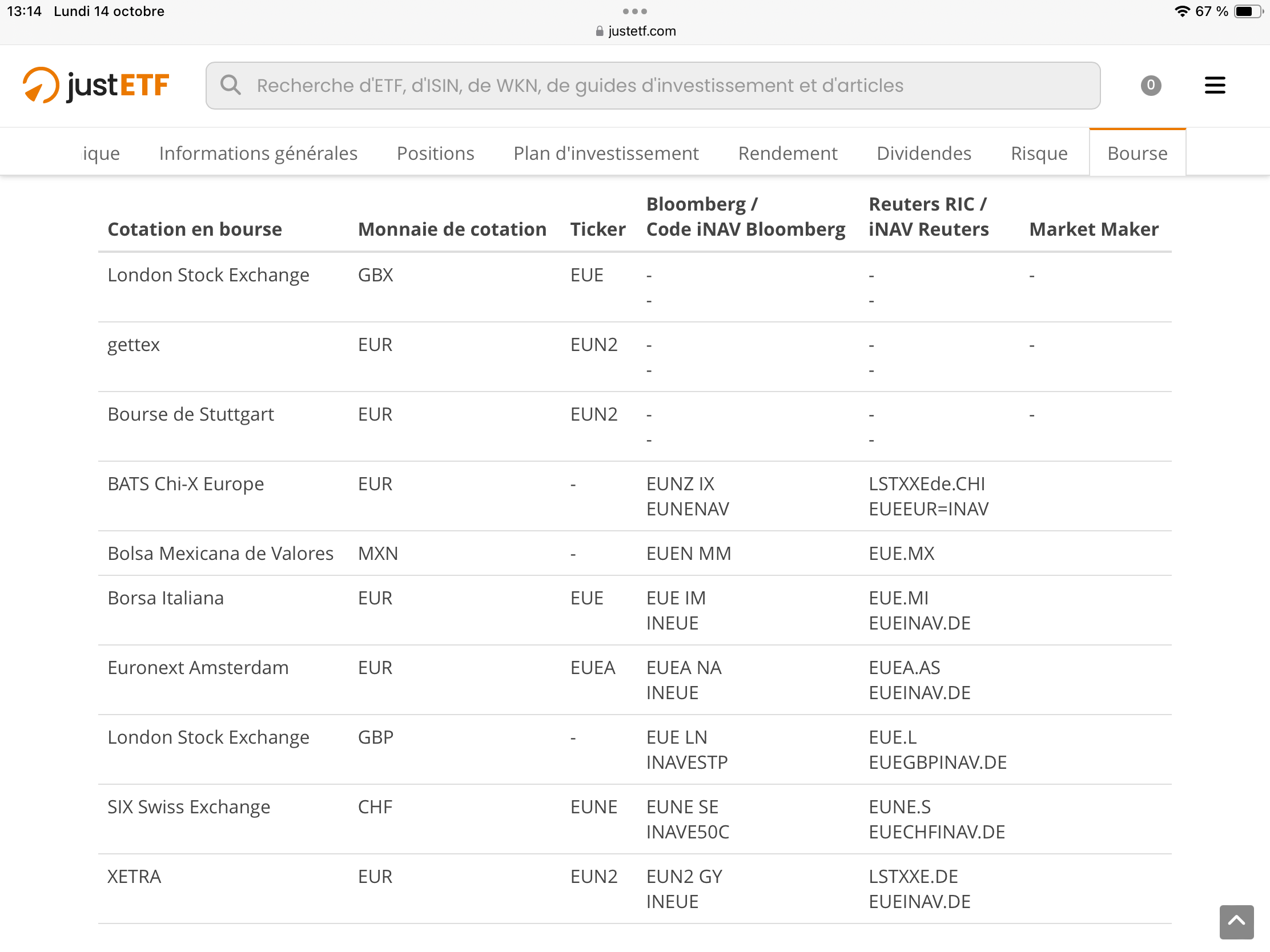
Task: Click the Cotation en bourse column header
Action: (195, 229)
